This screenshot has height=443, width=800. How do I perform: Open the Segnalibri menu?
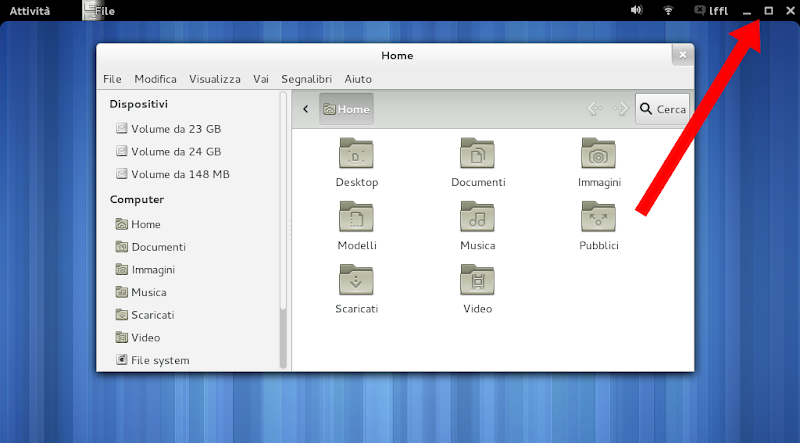[307, 79]
